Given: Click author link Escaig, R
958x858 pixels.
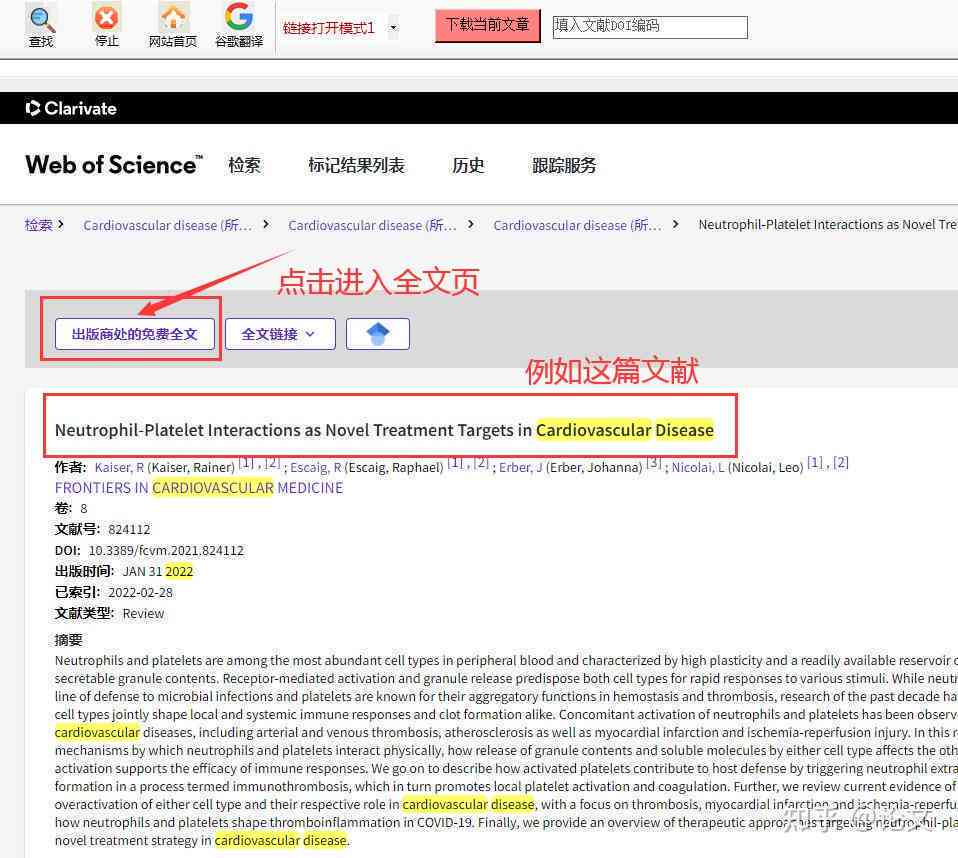Looking at the screenshot, I should click(315, 468).
